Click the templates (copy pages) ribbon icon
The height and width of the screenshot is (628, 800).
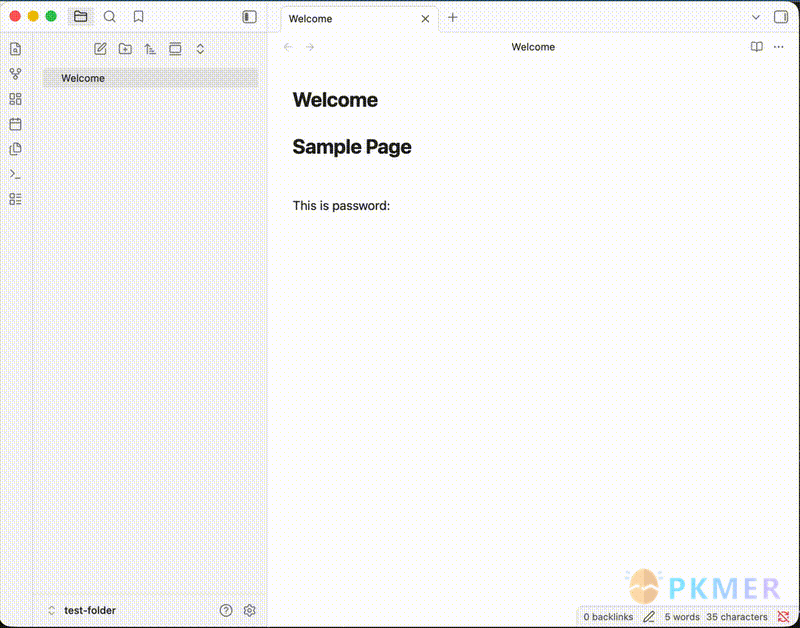pos(16,149)
